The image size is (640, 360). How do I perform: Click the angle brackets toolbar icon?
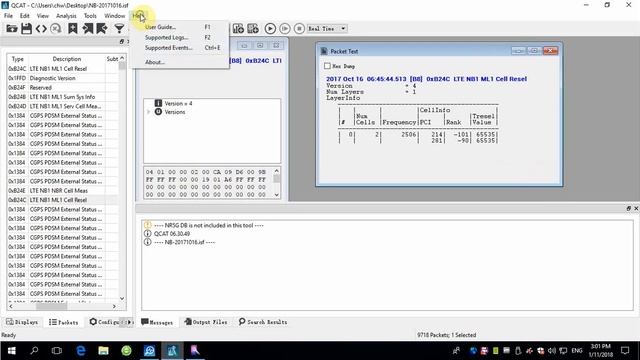click(x=41, y=29)
